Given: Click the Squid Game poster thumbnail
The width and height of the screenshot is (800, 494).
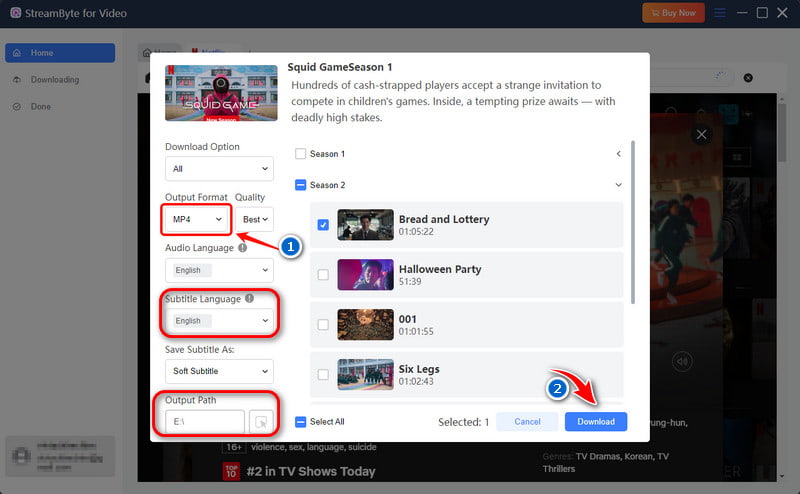Looking at the screenshot, I should click(x=221, y=93).
